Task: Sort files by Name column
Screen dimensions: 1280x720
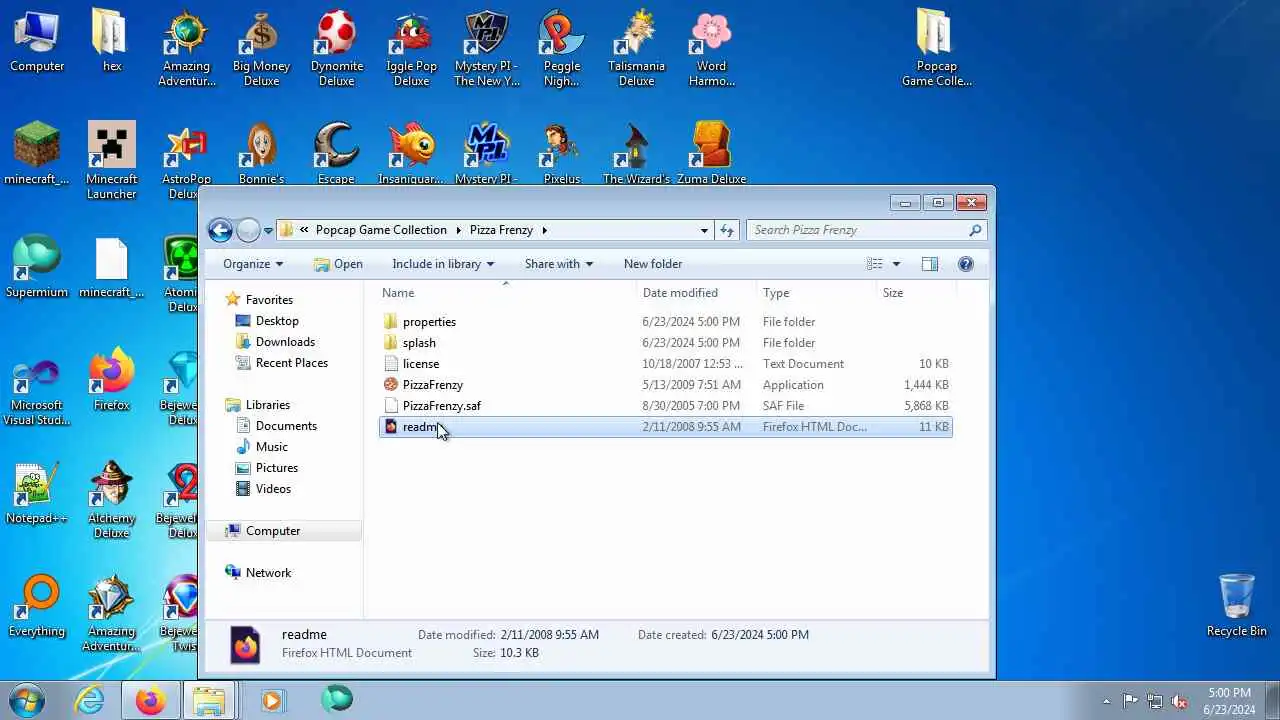Action: pos(508,293)
